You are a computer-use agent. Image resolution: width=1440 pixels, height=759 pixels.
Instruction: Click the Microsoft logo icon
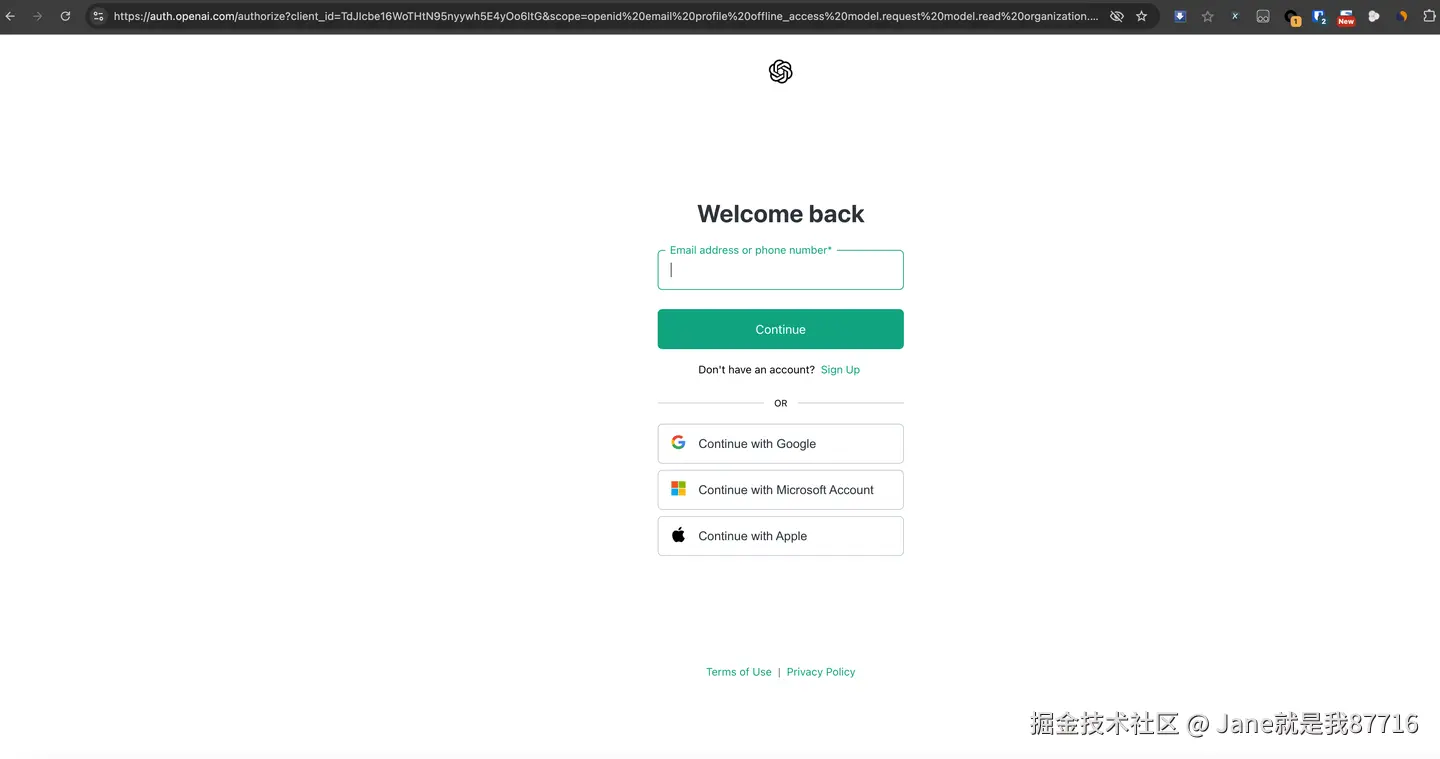click(x=678, y=489)
